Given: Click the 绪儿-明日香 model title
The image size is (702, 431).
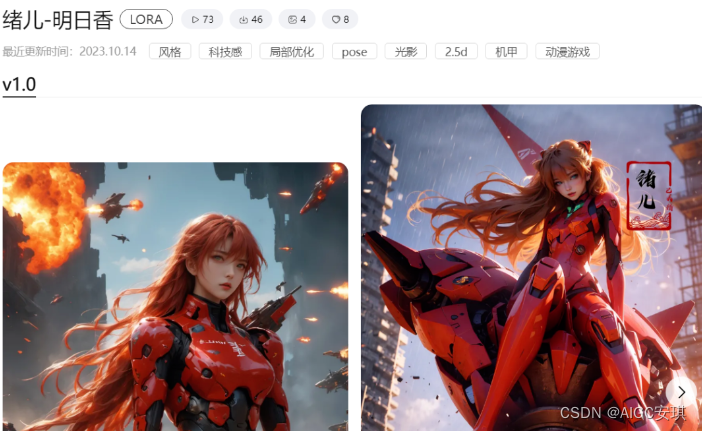Looking at the screenshot, I should [x=58, y=19].
